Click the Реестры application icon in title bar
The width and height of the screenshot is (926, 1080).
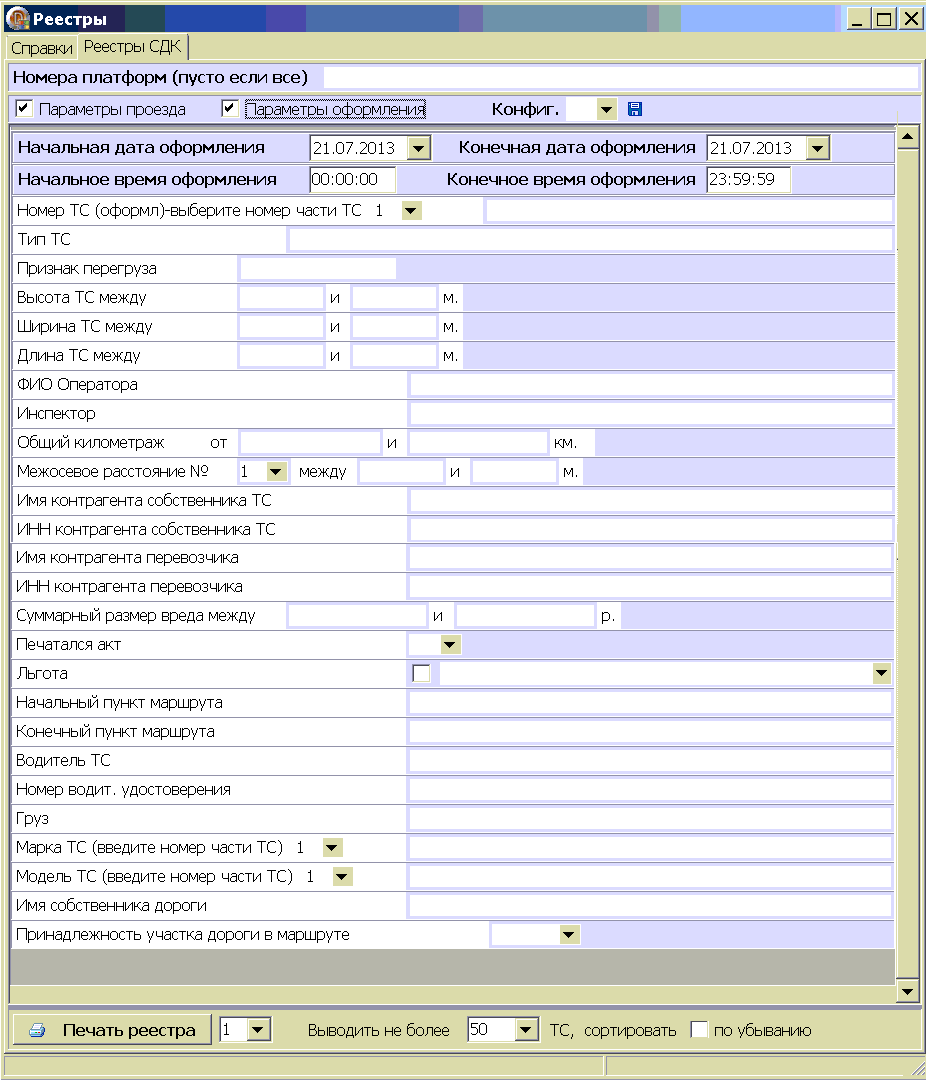click(18, 18)
